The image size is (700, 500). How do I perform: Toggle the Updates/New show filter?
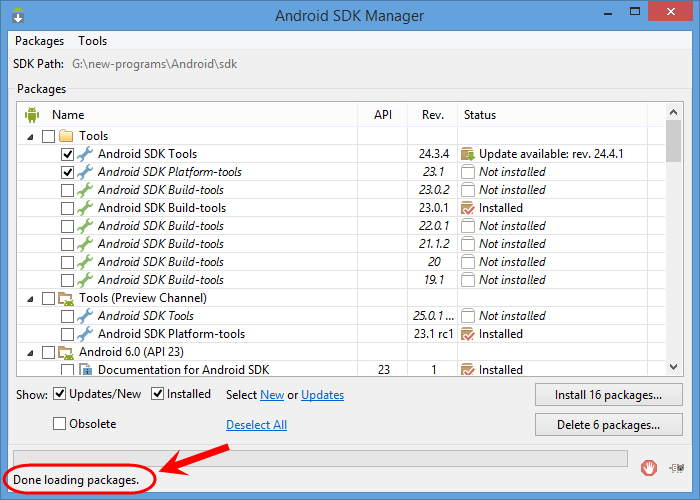59,394
